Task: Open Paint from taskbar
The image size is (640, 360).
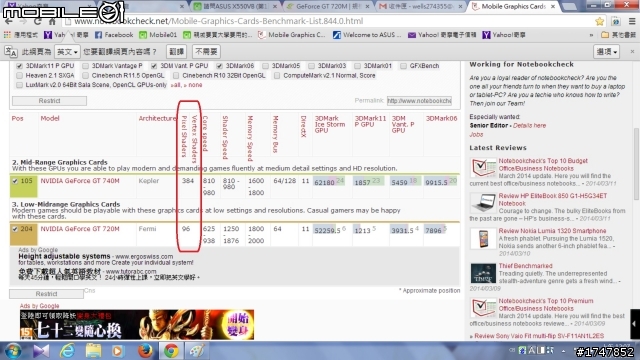Action: pyautogui.click(x=197, y=351)
